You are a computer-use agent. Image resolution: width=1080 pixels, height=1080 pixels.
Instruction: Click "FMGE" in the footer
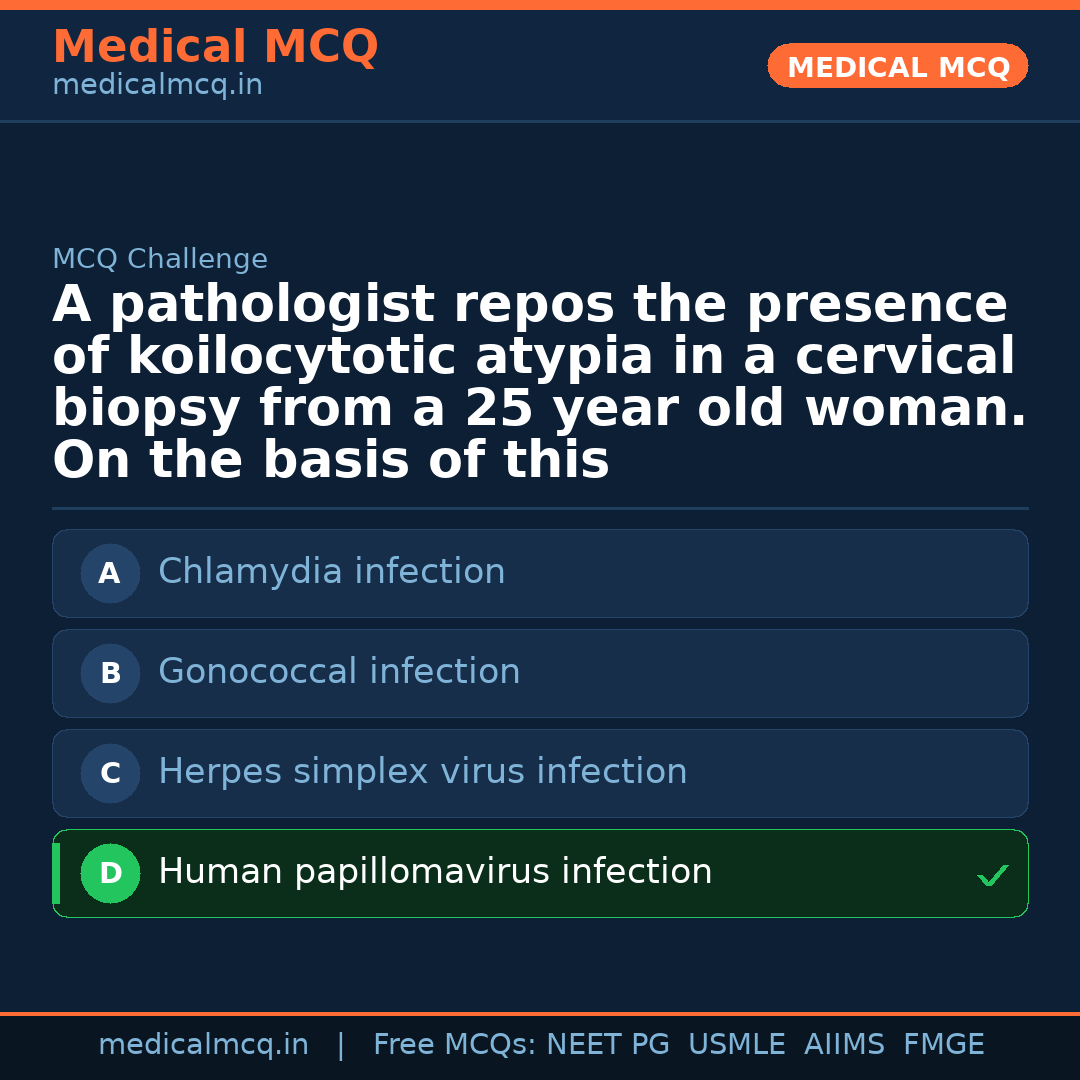pyautogui.click(x=944, y=1045)
